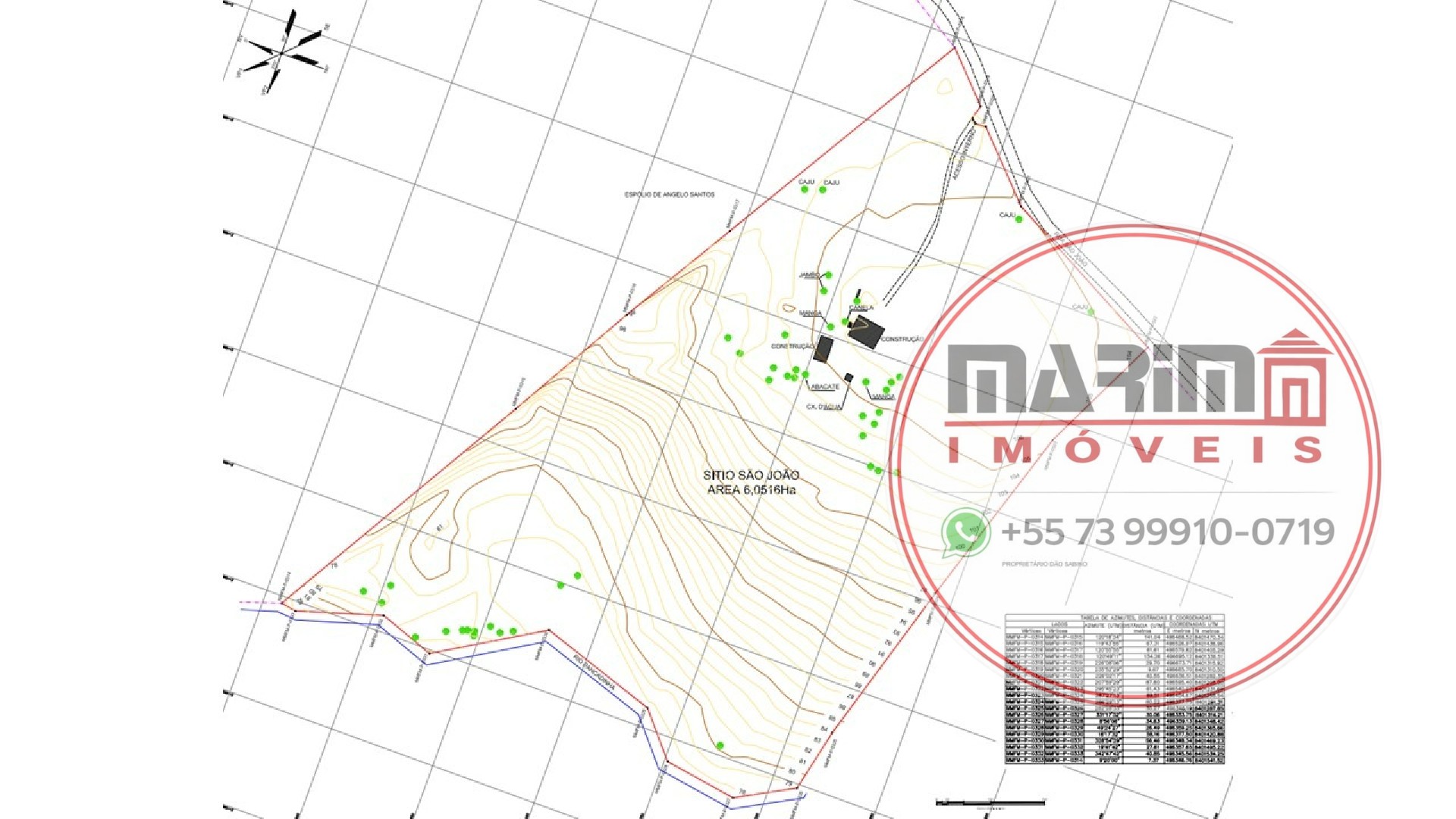Screen dimensions: 1456x819
Task: Click the MANGA label beside CX. D'AGUA
Action: 883,397
